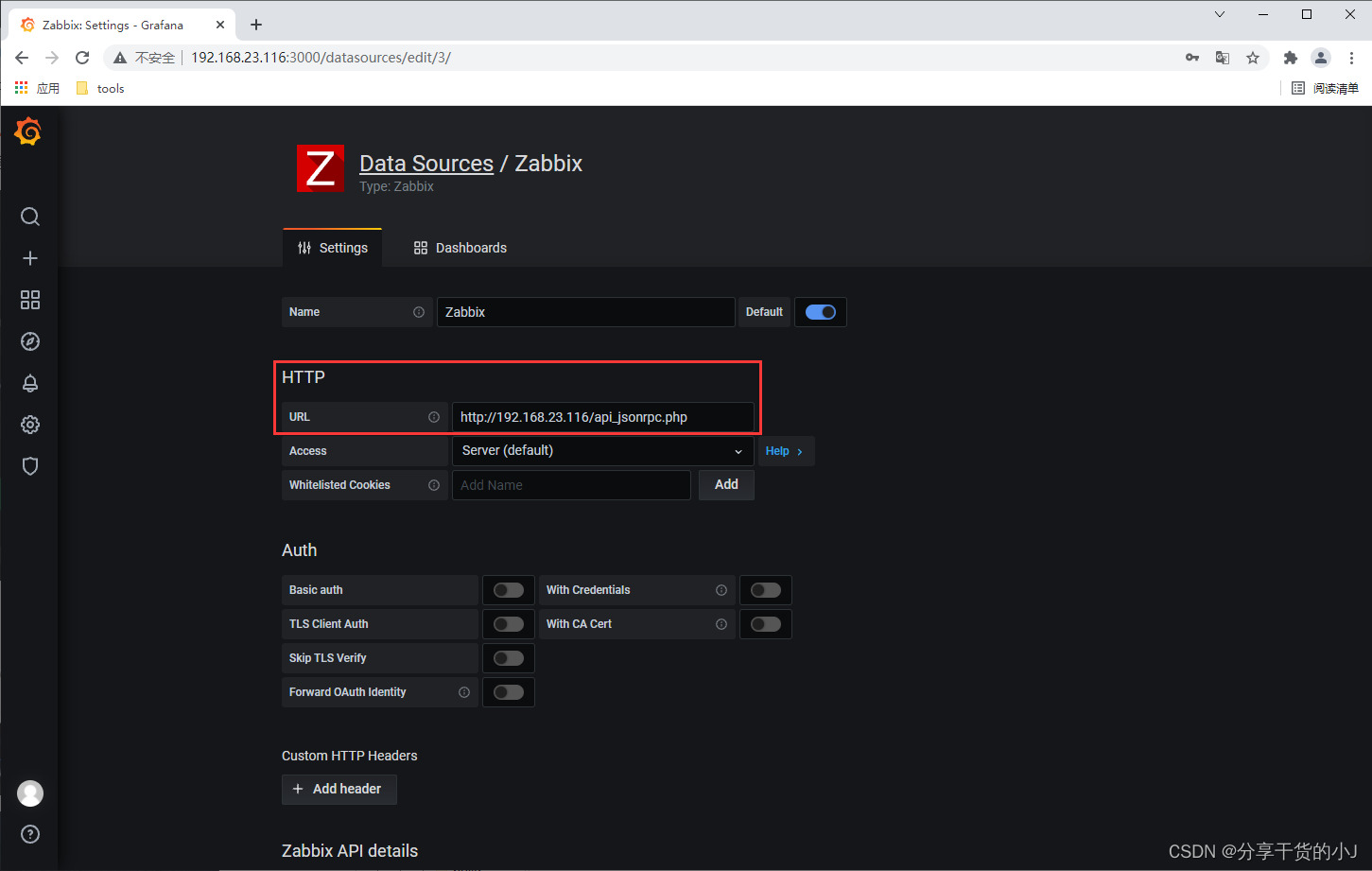
Task: Close the Zabbix Settings browser tab
Action: click(x=220, y=25)
